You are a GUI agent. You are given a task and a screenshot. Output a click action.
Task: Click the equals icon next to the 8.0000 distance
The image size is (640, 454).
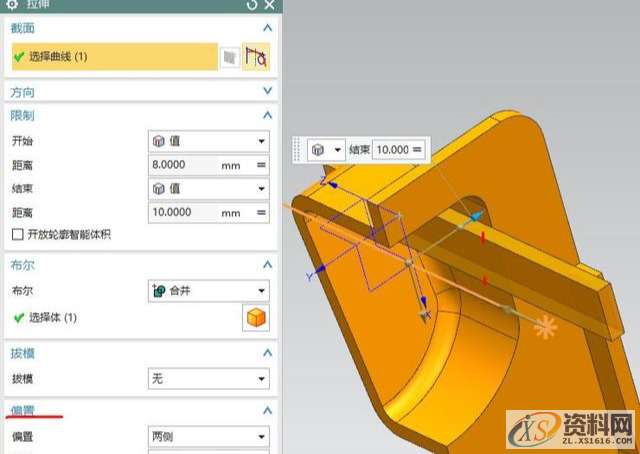262,164
